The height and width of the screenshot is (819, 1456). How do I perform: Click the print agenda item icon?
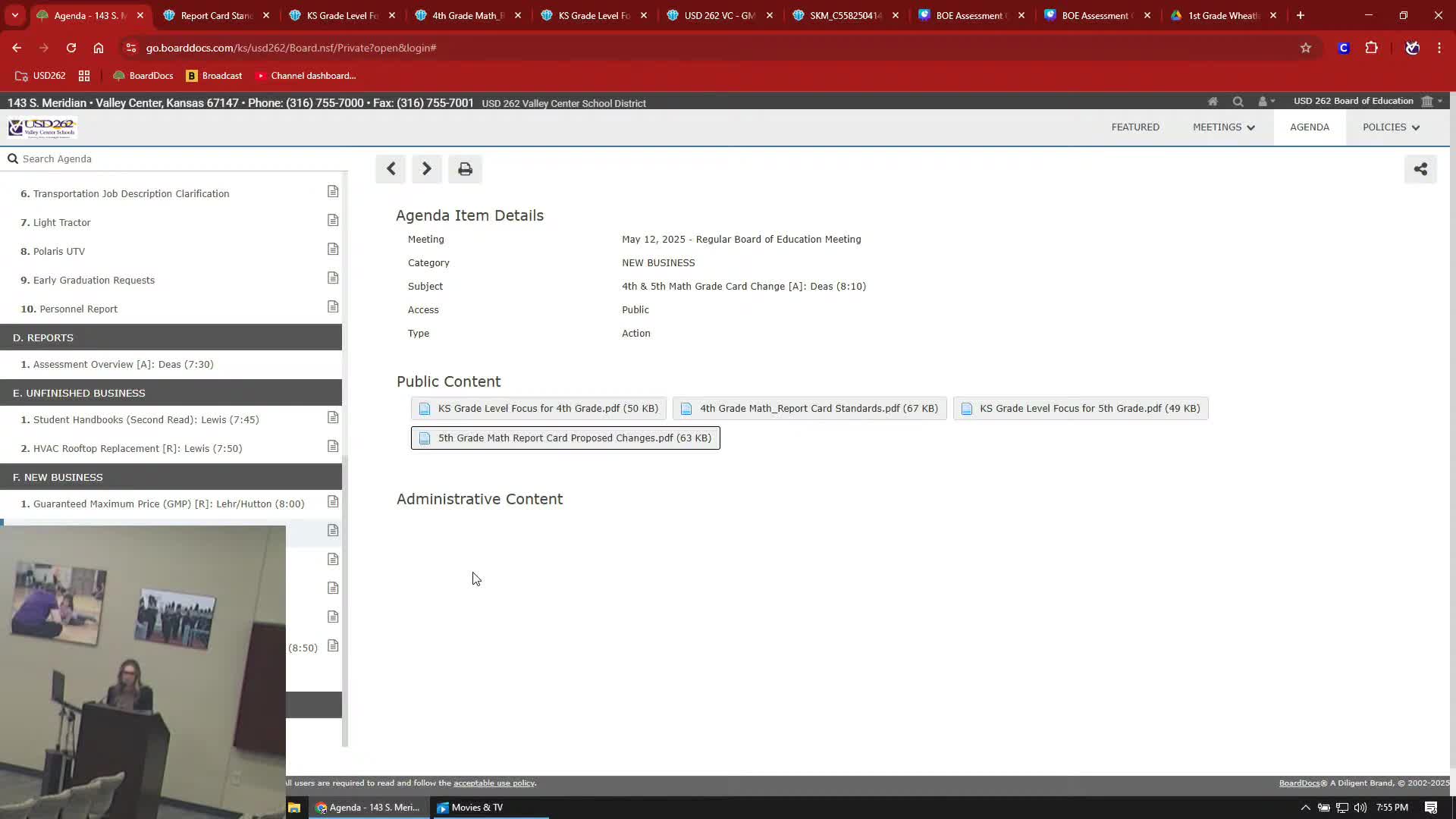(465, 169)
